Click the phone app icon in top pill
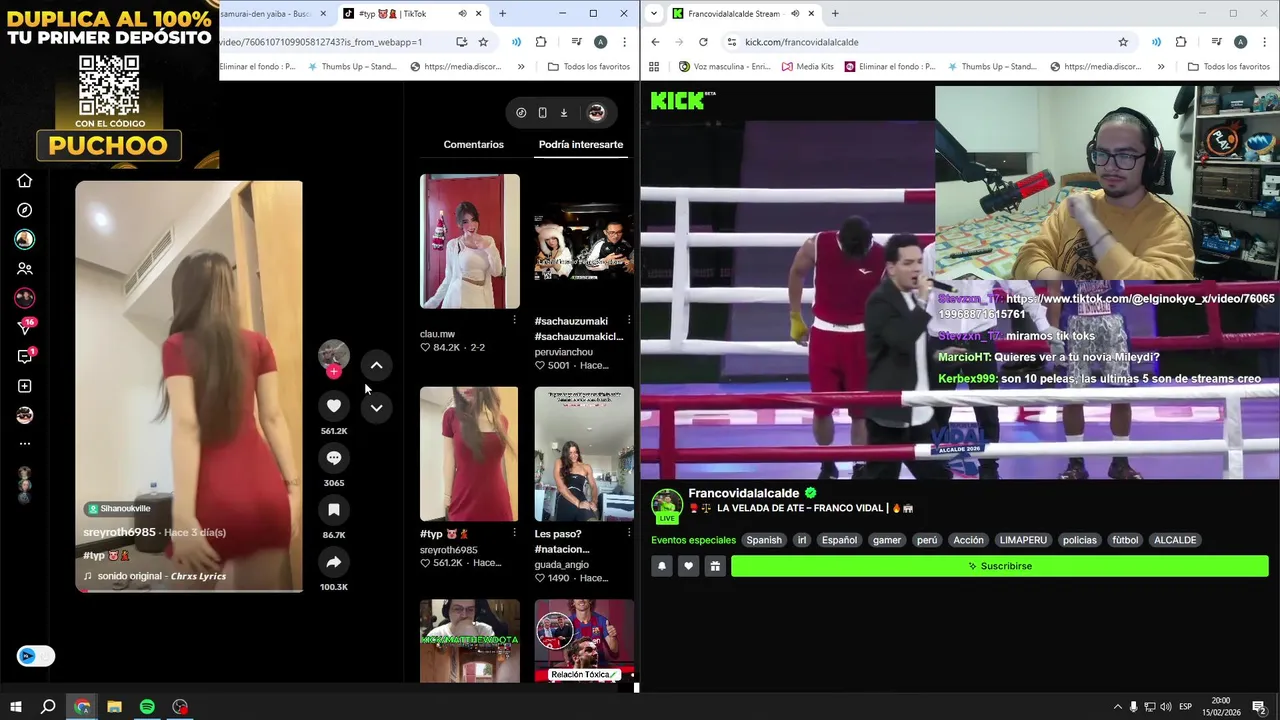This screenshot has height=720, width=1280. (x=542, y=113)
